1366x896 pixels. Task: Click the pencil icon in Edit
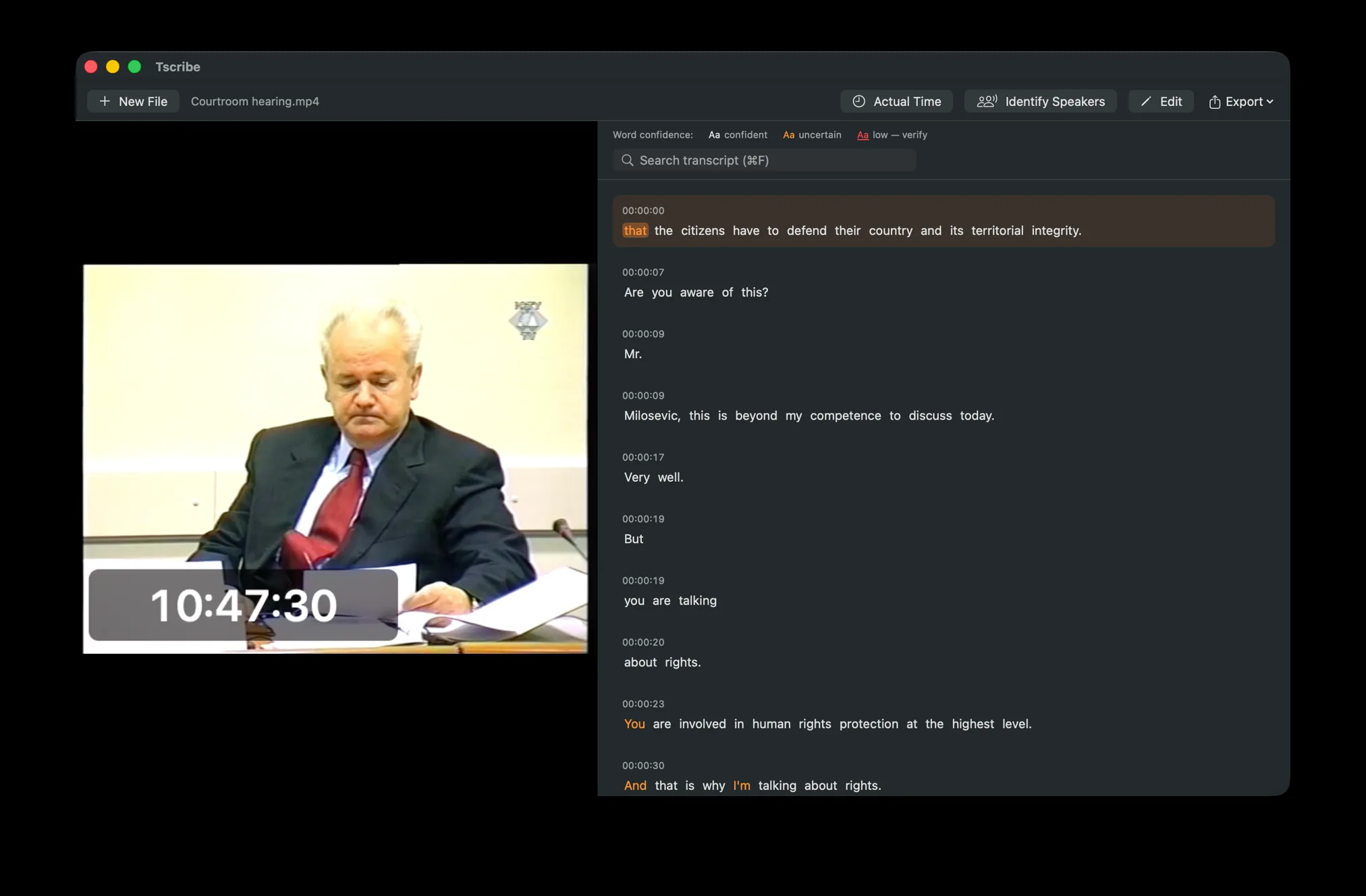click(x=1146, y=101)
